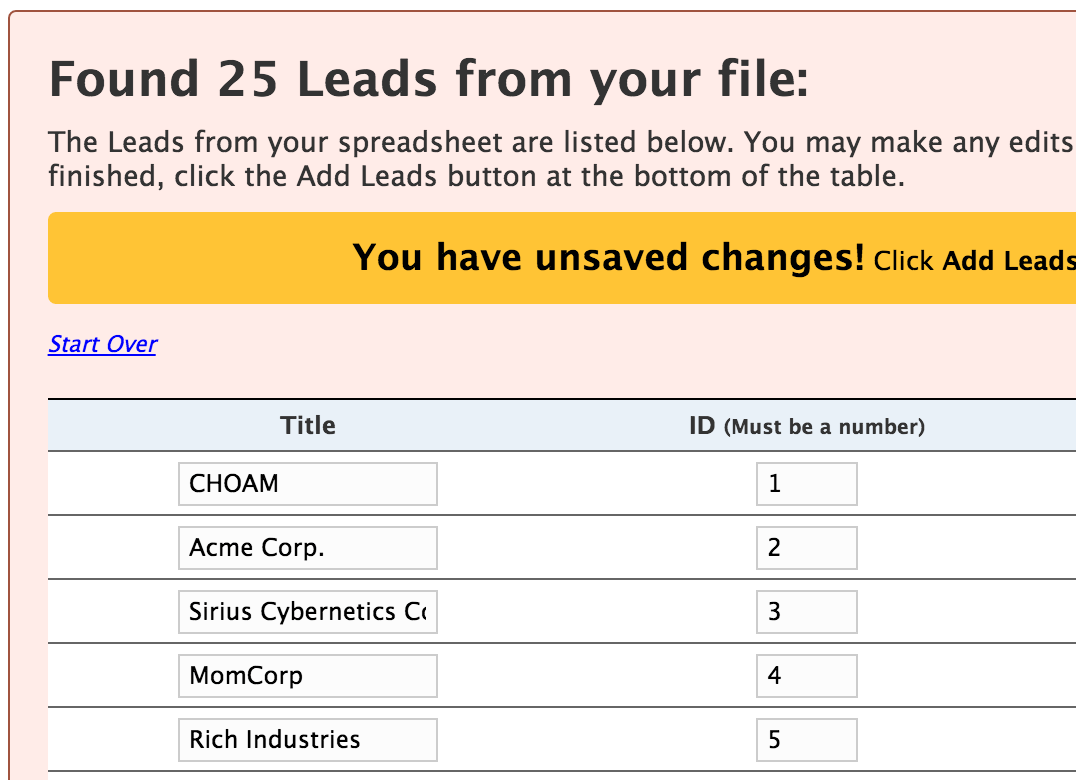Click the Start Over link
Image resolution: width=1076 pixels, height=780 pixels.
pyautogui.click(x=102, y=344)
